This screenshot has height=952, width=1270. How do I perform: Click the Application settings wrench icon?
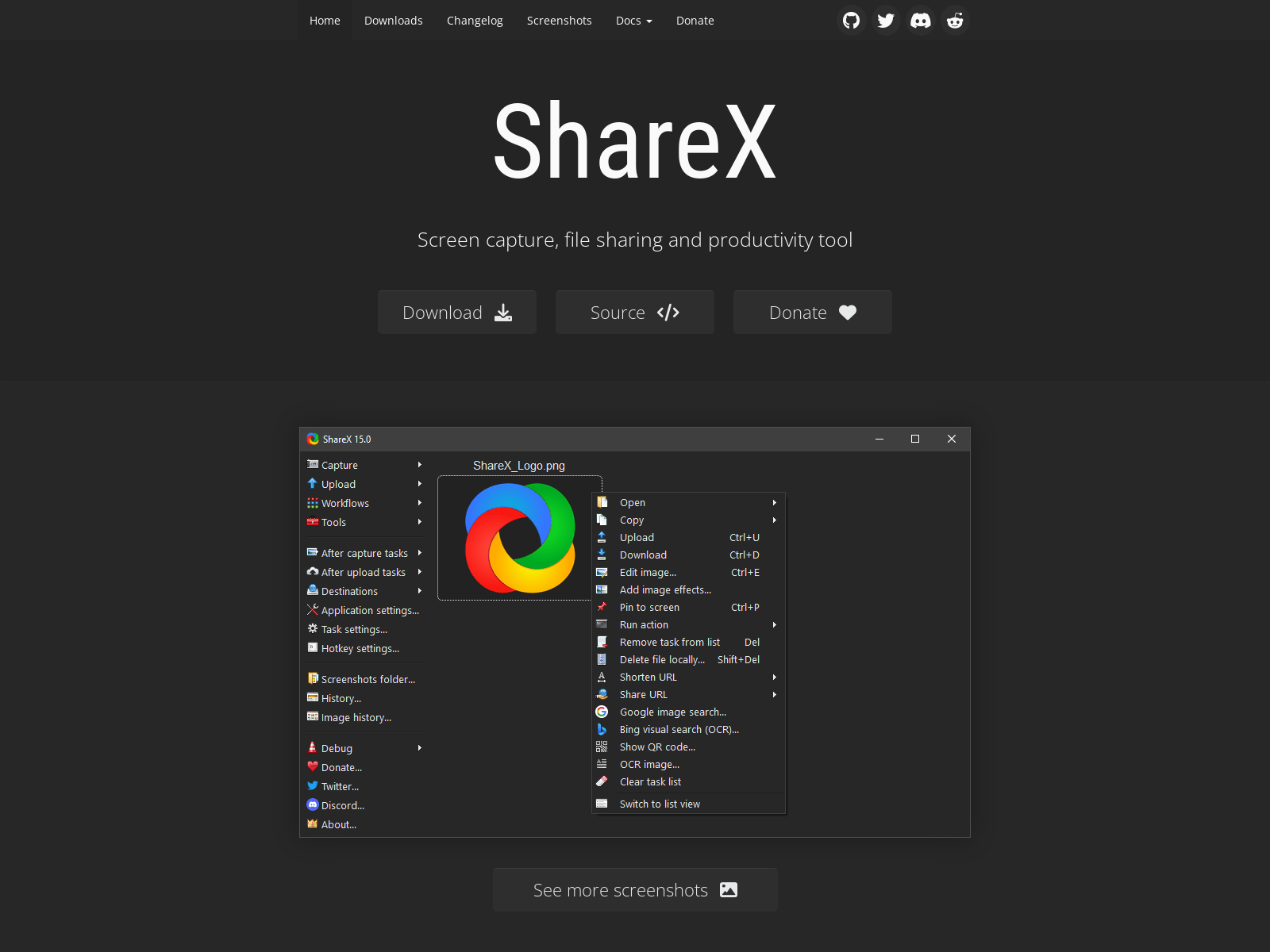click(x=313, y=610)
